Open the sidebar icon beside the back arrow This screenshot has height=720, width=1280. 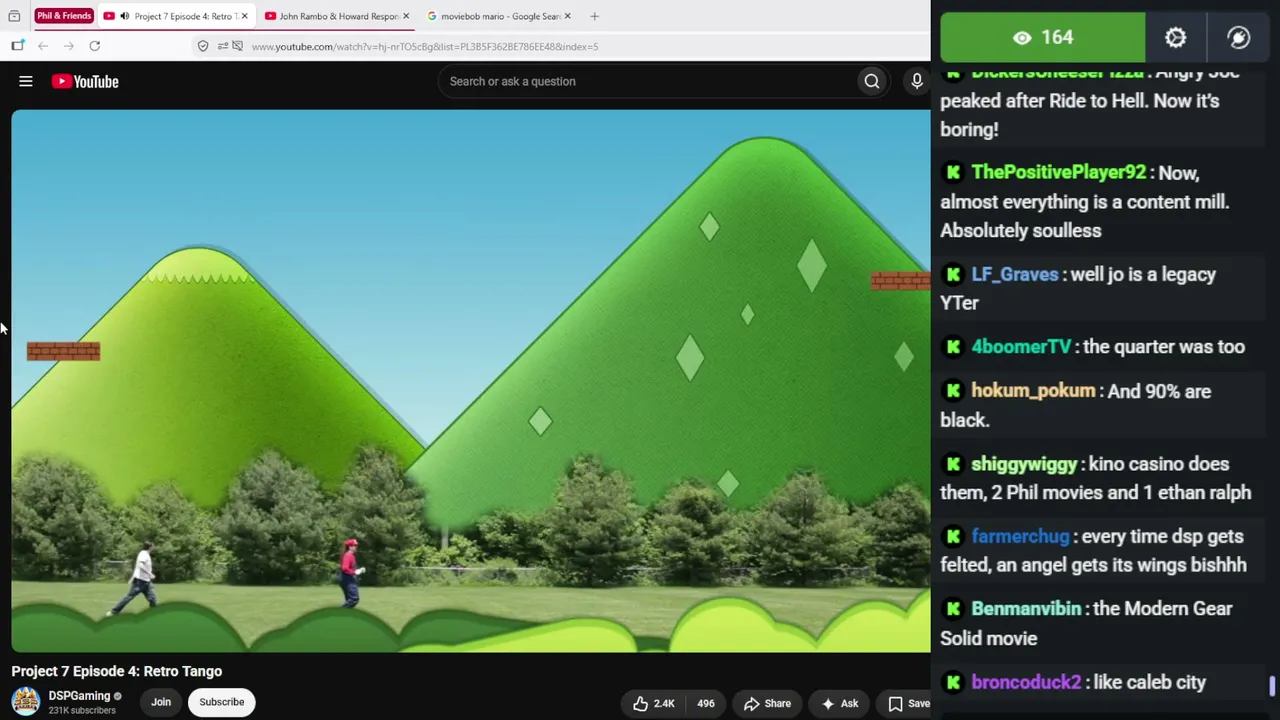pos(18,46)
